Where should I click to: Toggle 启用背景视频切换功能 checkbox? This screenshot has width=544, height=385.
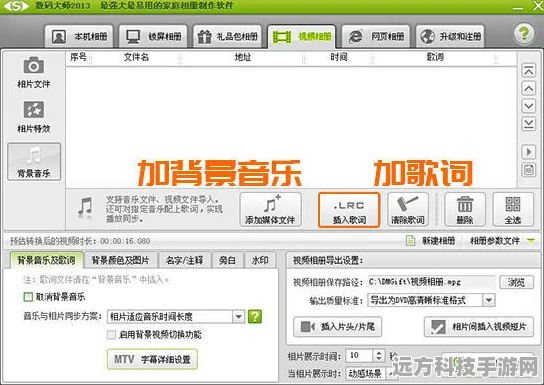[x=111, y=335]
